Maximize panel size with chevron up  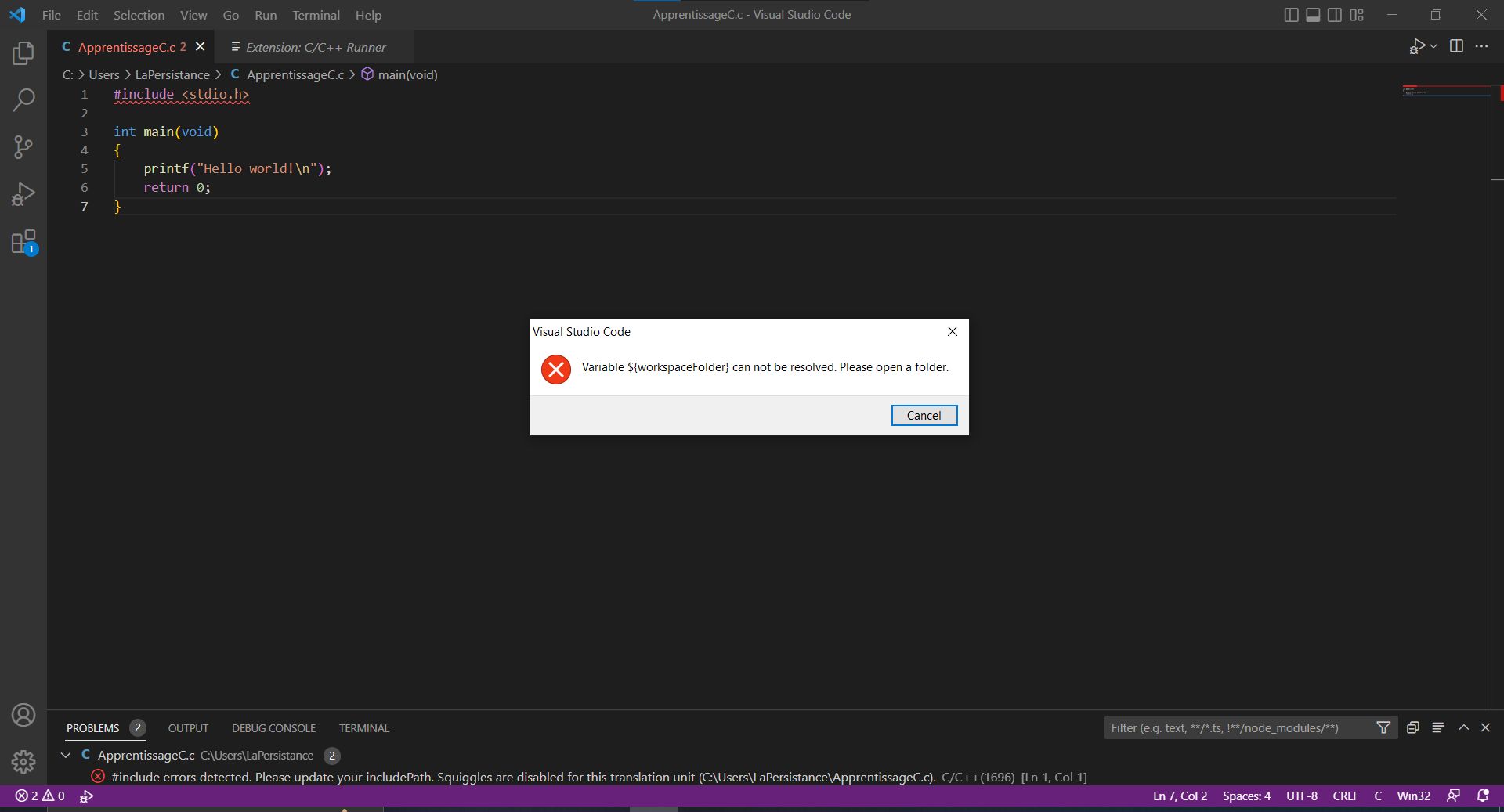[1463, 727]
